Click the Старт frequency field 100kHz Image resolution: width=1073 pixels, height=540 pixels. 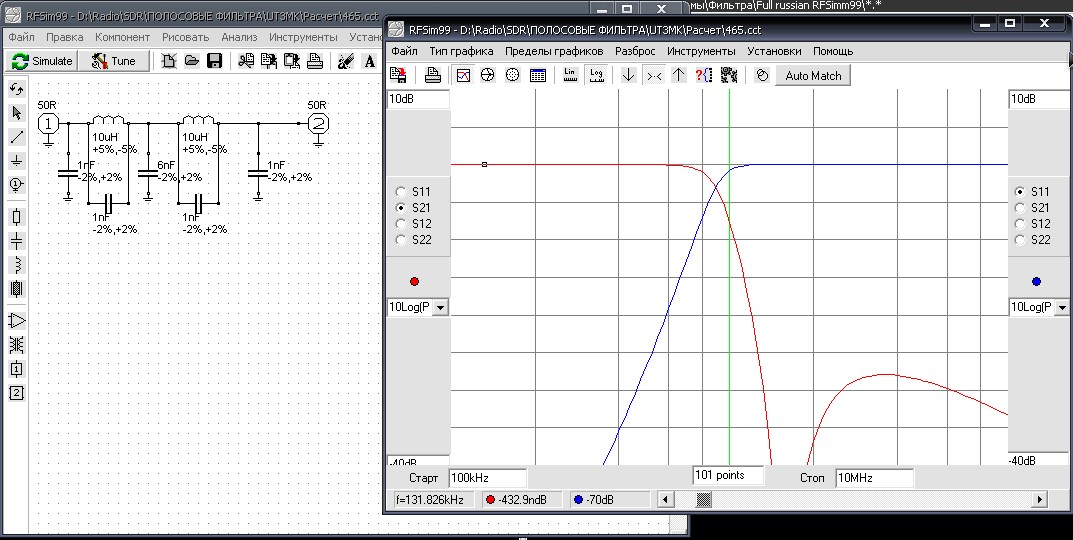[488, 478]
